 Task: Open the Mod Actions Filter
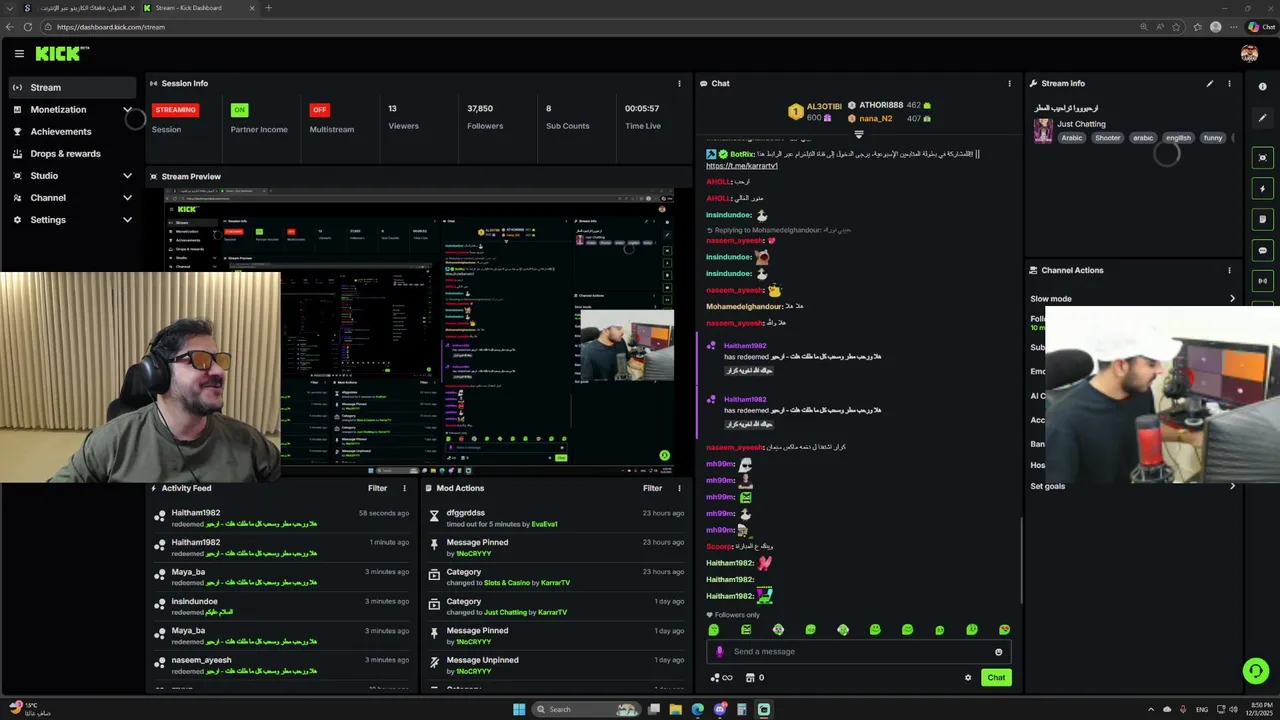pyautogui.click(x=652, y=488)
